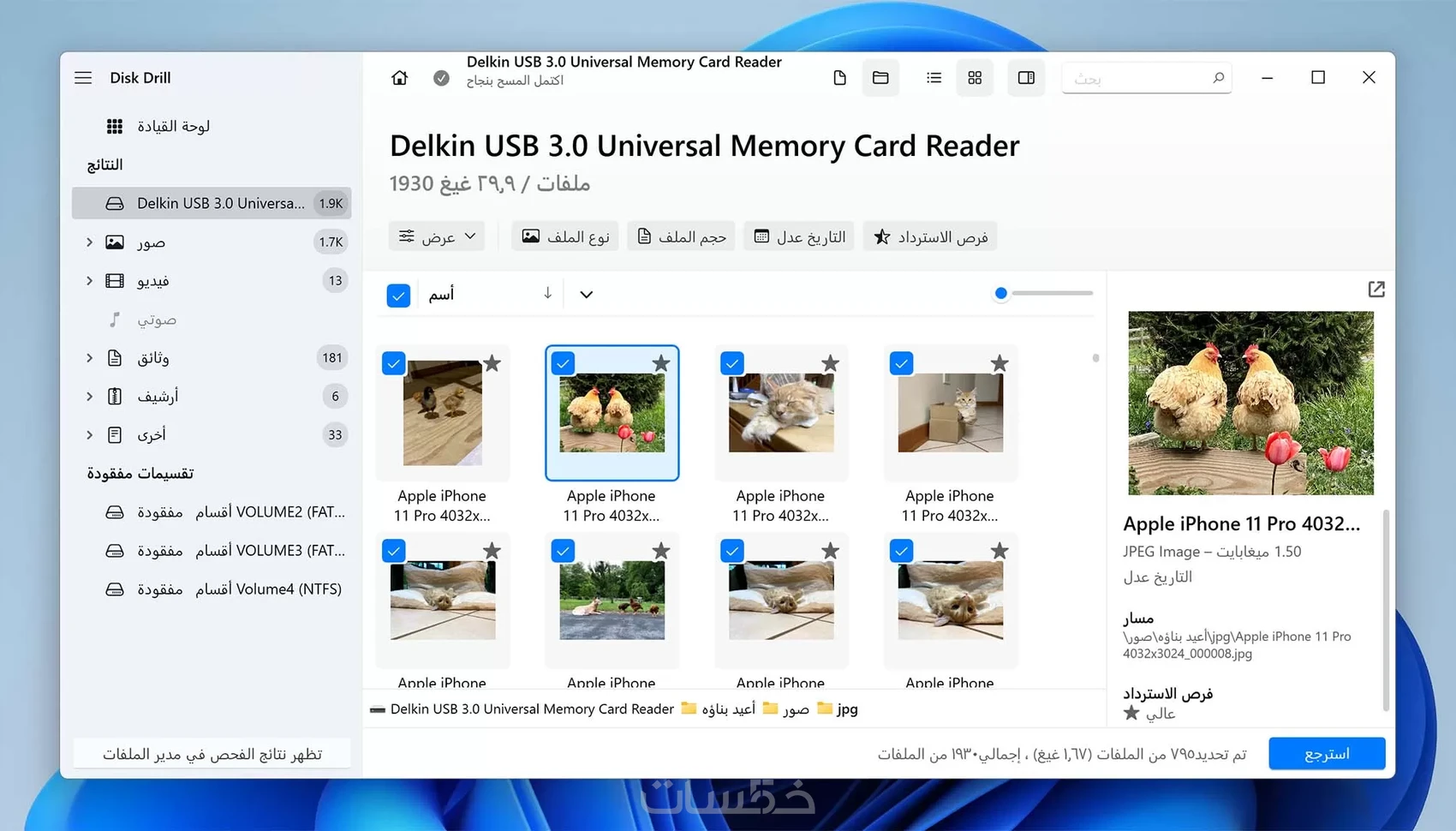The width and height of the screenshot is (1456, 831).
Task: Click تظهر نتائج الفحص في مدير الملفات button
Action: pyautogui.click(x=212, y=754)
